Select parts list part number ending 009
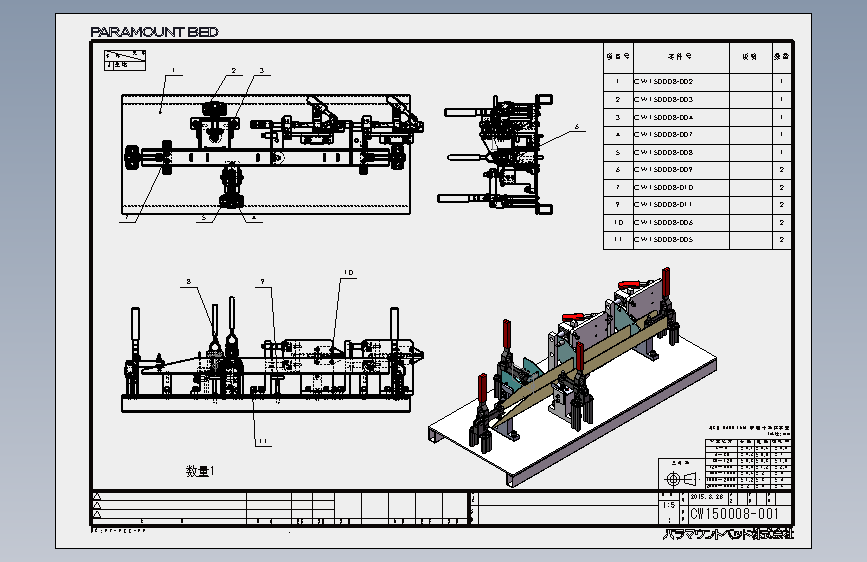867x562 pixels. pyautogui.click(x=664, y=169)
